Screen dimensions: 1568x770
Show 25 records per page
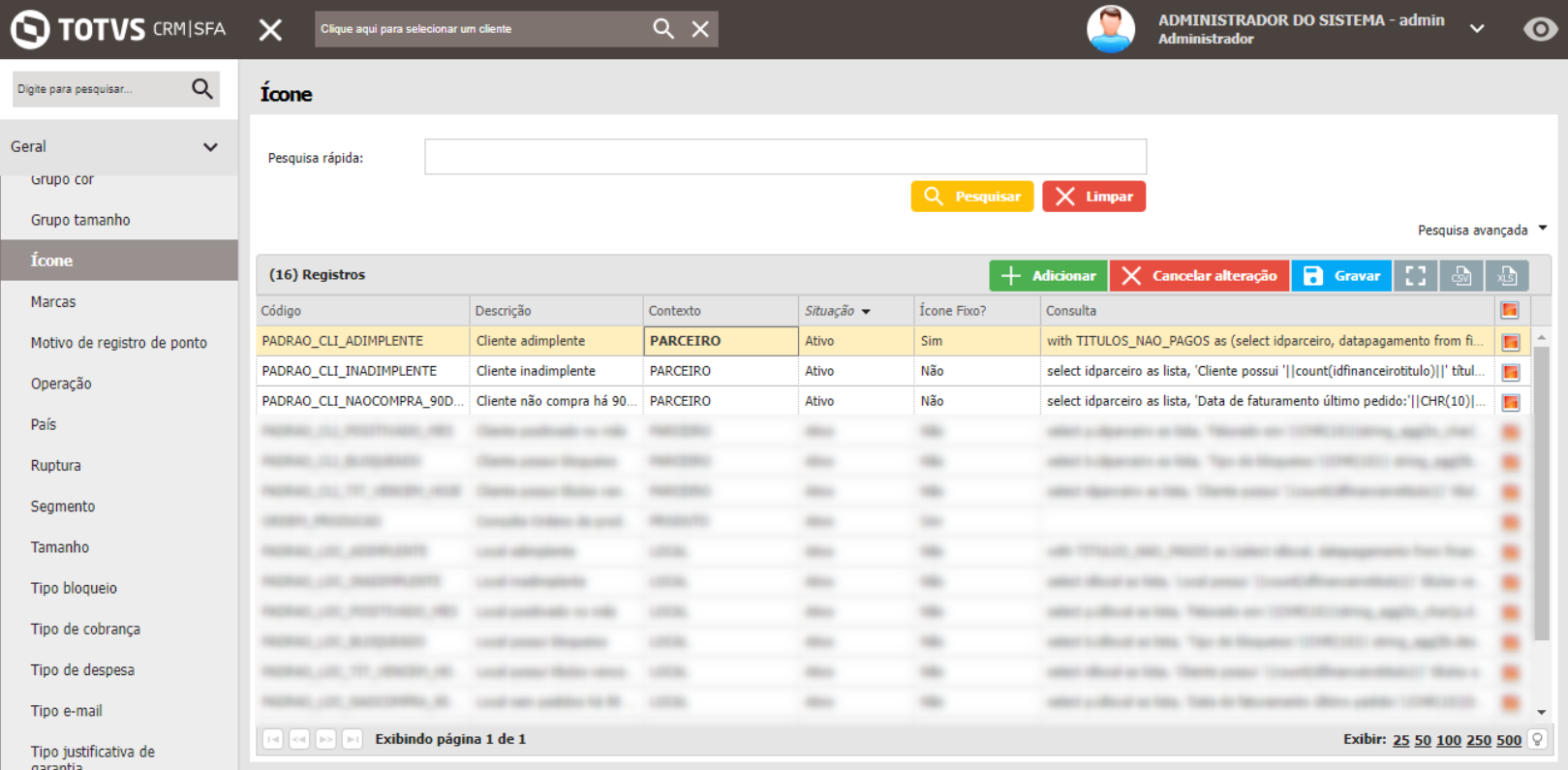pos(1401,740)
